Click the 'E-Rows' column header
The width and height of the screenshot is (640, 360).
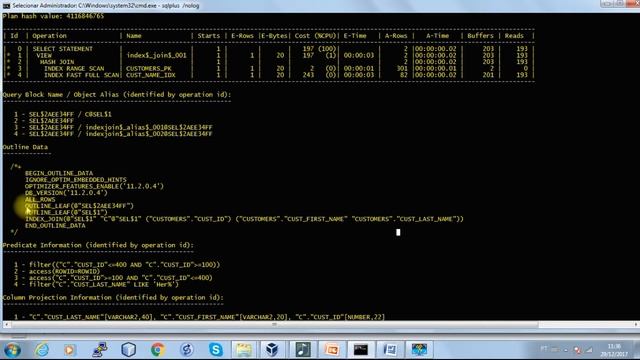[242, 36]
